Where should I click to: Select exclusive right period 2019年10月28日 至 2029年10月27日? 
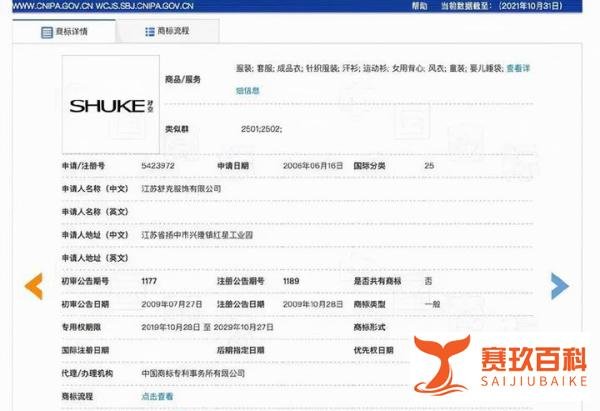tap(207, 328)
